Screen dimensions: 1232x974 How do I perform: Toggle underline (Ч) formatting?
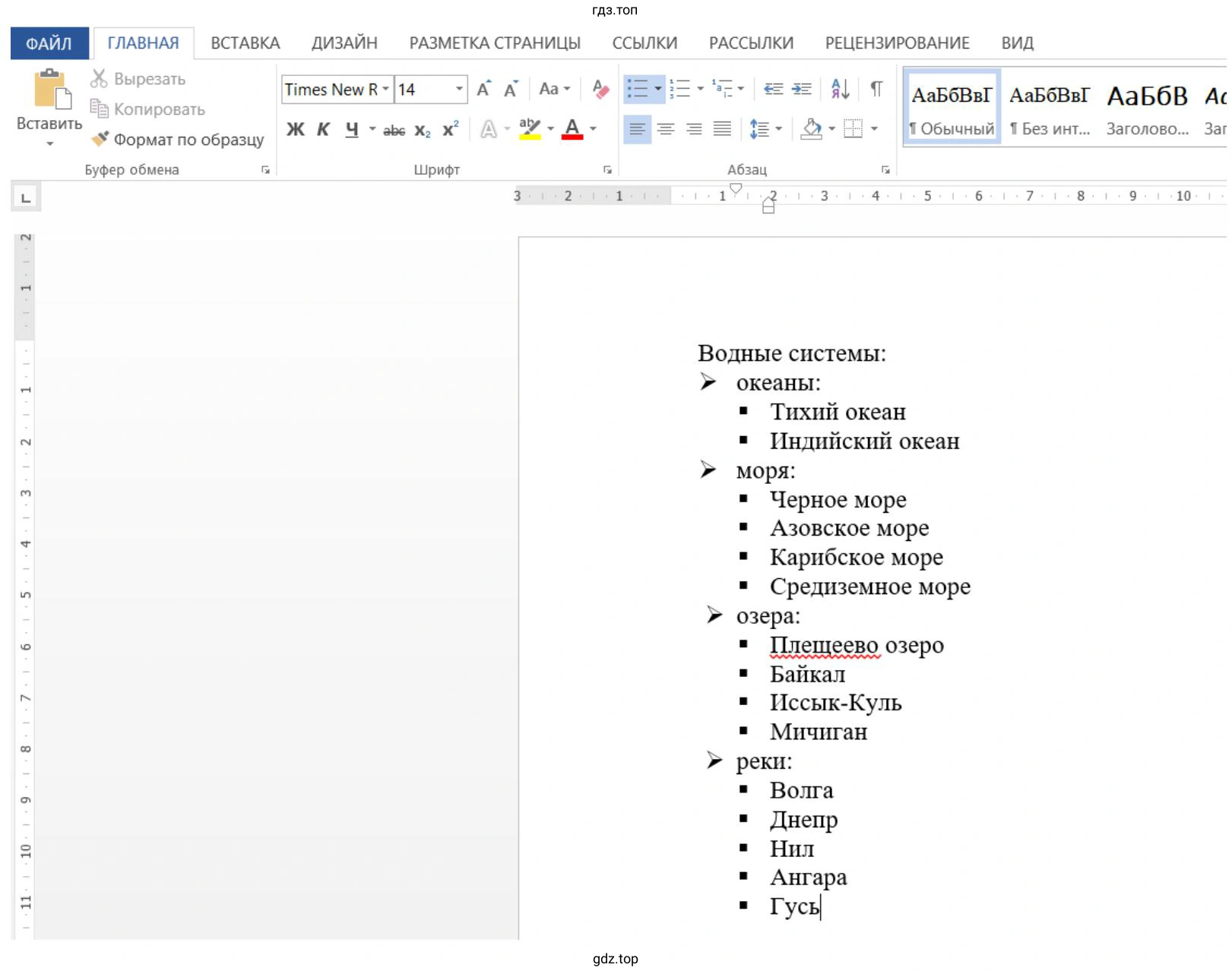tap(351, 129)
